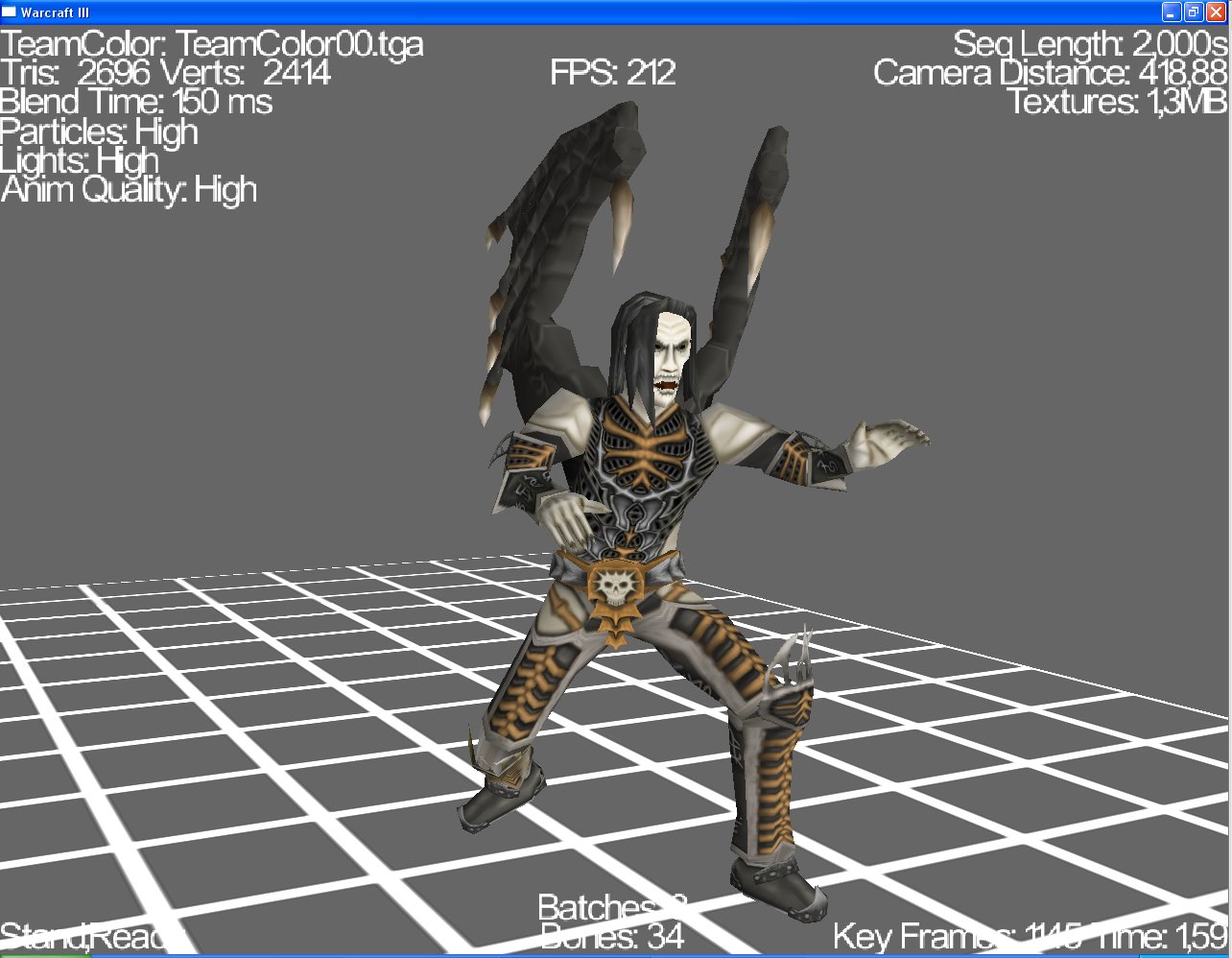The height and width of the screenshot is (958, 1232).
Task: Click the "Lights: High" setting text
Action: coord(80,161)
